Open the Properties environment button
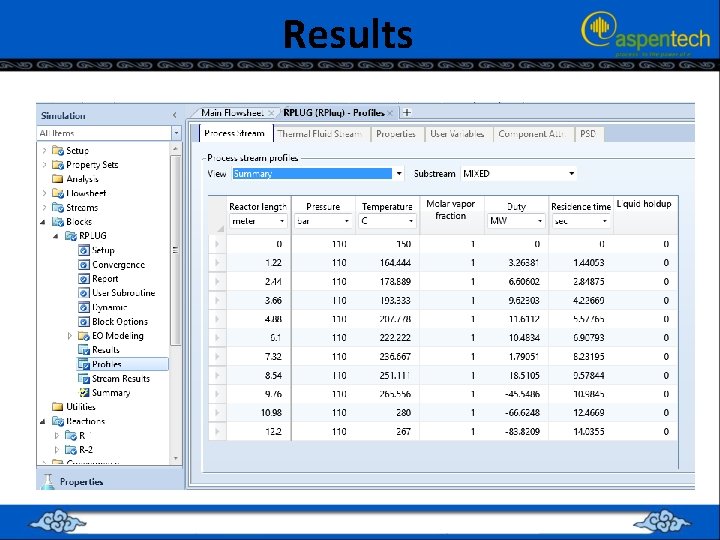This screenshot has height=540, width=720. [110, 481]
